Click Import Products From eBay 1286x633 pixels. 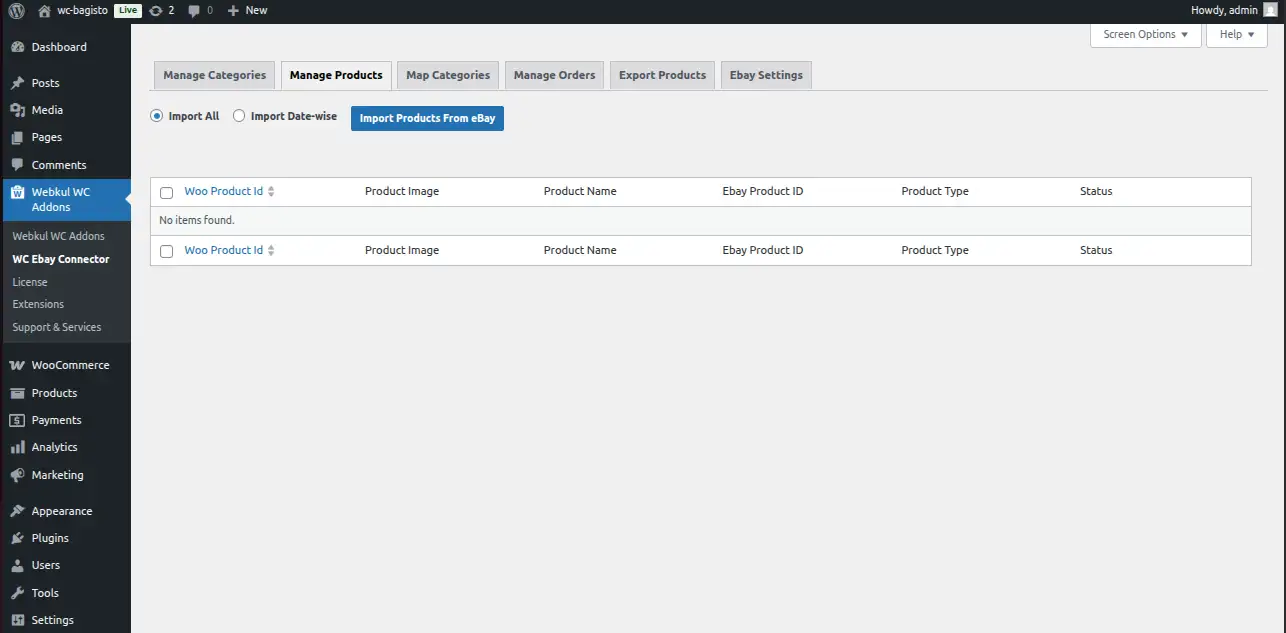coord(427,118)
